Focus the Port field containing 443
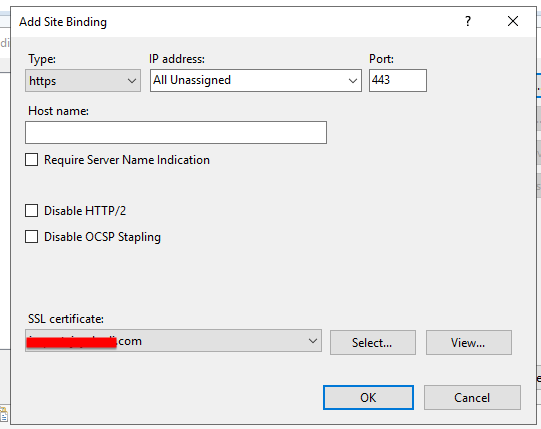Screen dimensions: 541x429 point(397,80)
